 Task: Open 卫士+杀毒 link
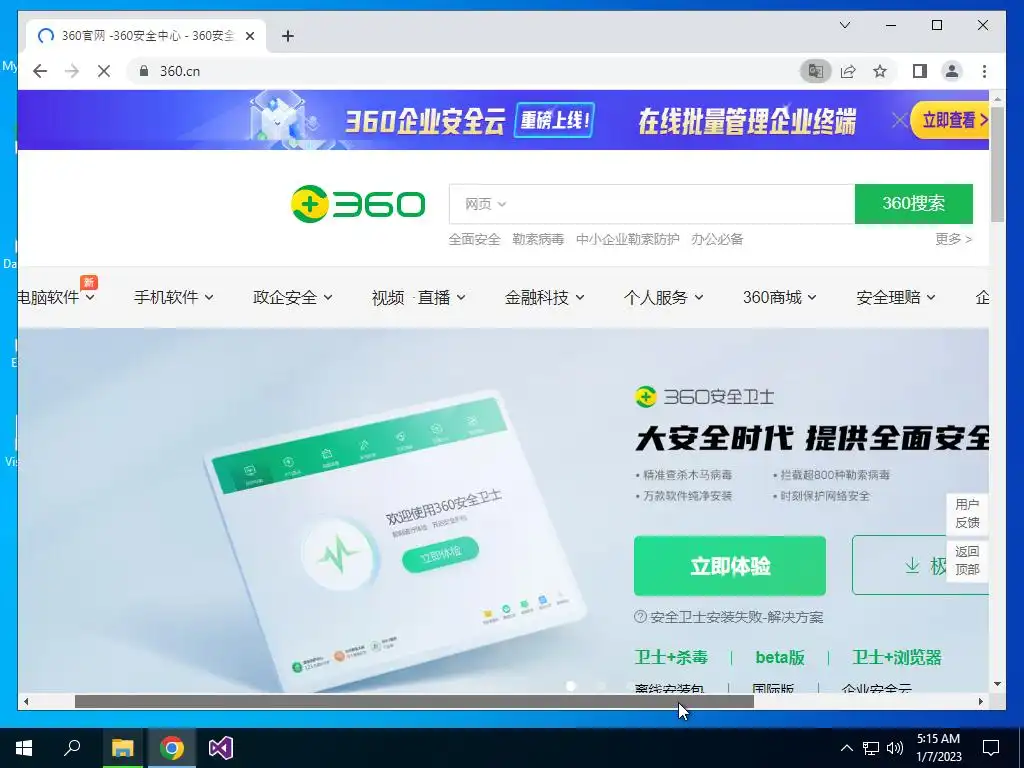[x=671, y=658]
